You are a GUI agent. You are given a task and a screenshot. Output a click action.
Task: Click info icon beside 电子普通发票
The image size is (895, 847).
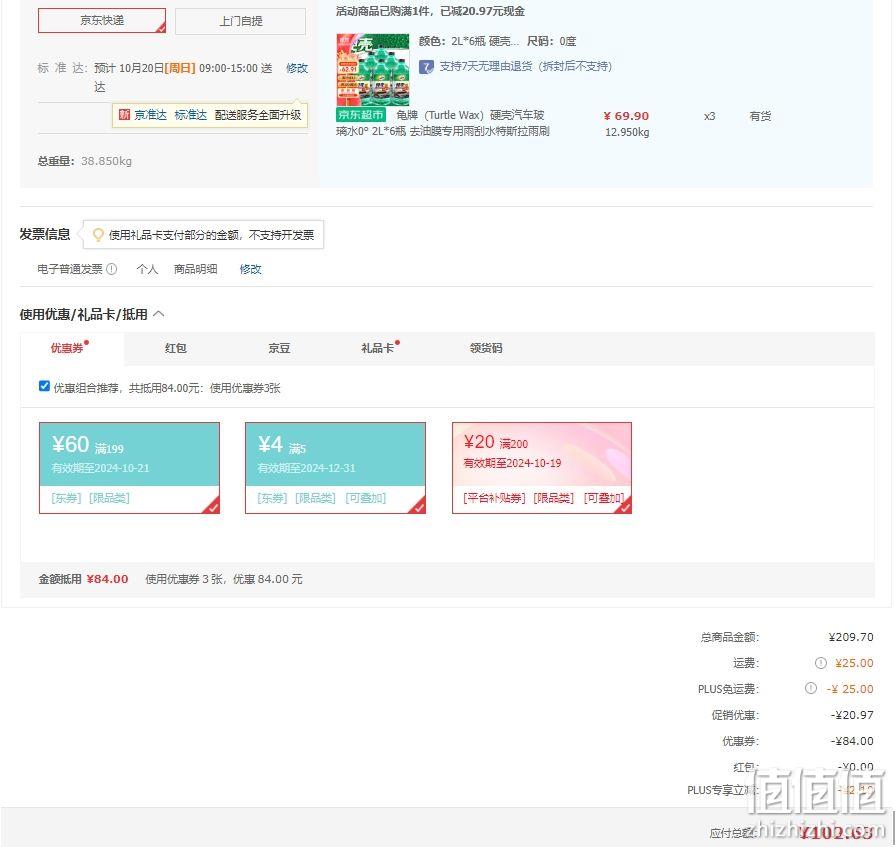(112, 269)
